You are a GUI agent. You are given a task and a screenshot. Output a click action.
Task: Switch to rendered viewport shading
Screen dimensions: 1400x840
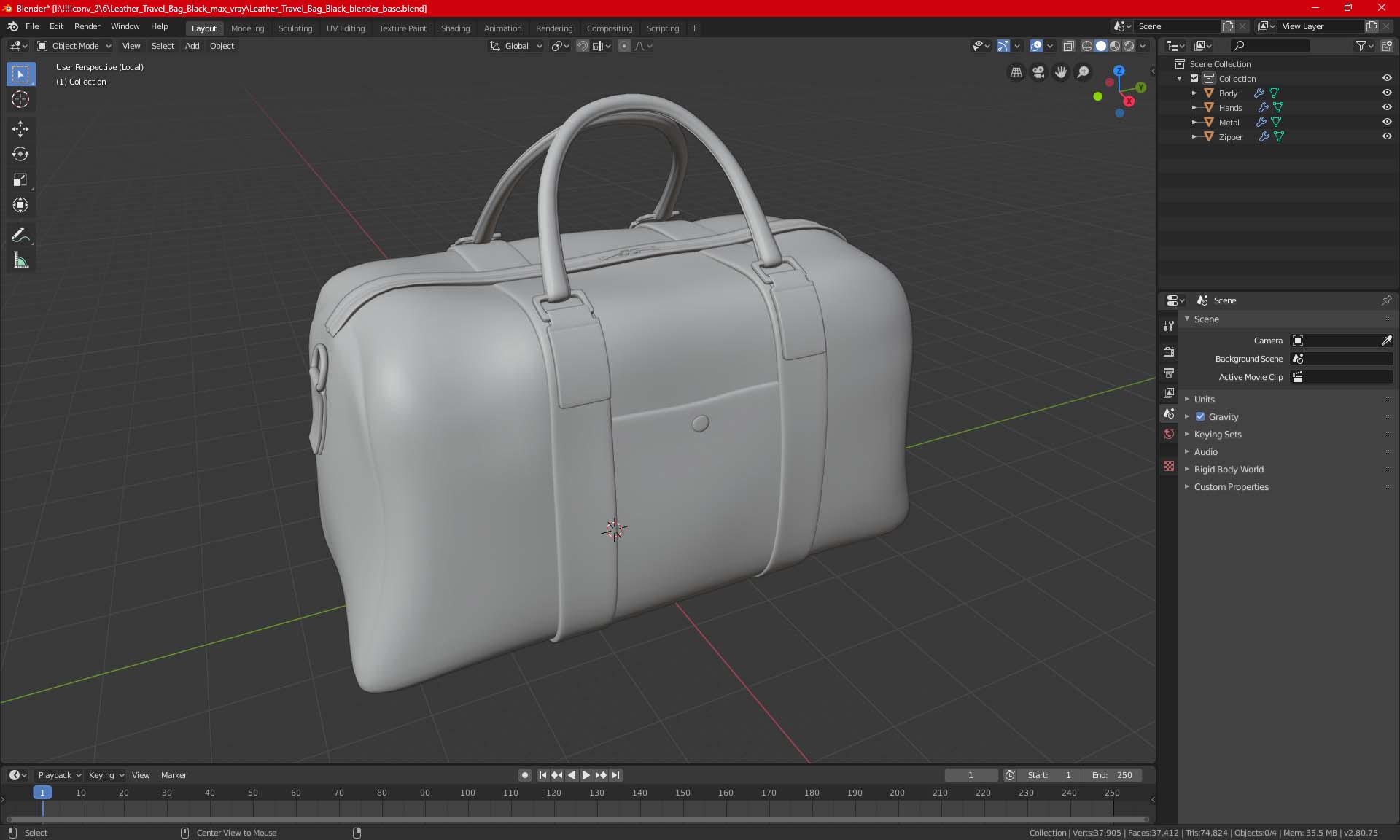(x=1129, y=46)
